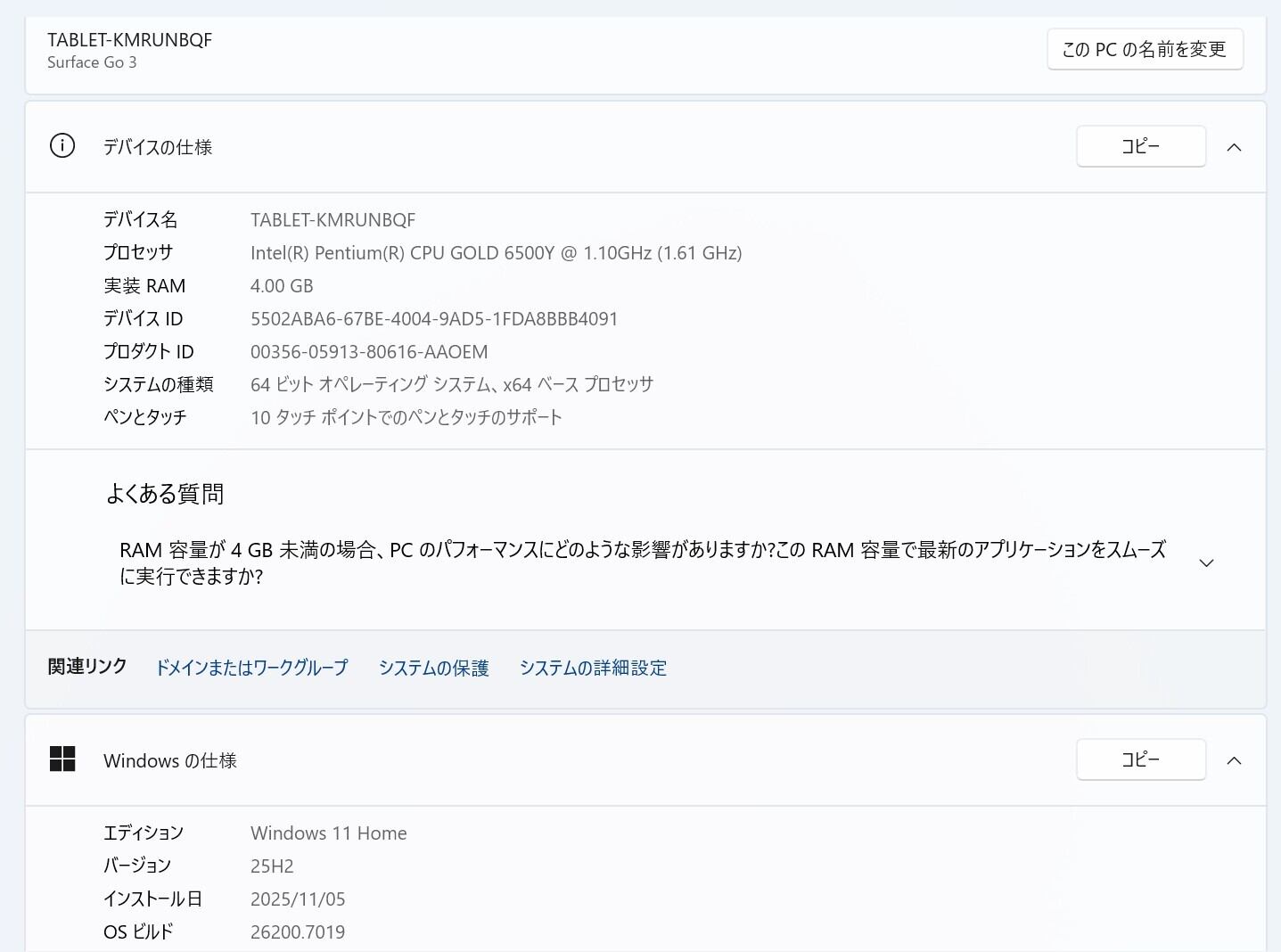The image size is (1281, 952).
Task: Click the Windows の仕様 section title
Action: tap(170, 760)
